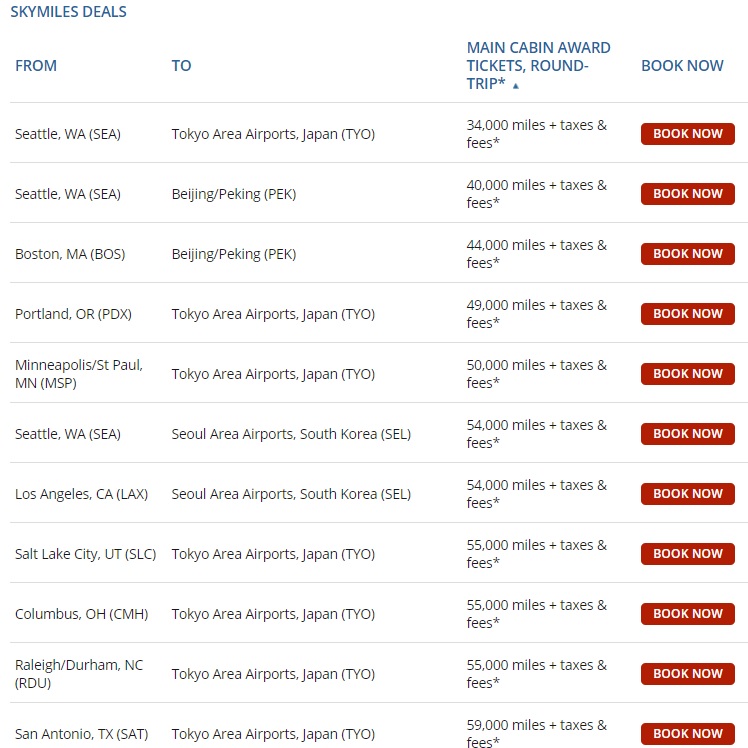
Task: Book Salt Lake City to Tokyo deal
Action: click(x=687, y=554)
